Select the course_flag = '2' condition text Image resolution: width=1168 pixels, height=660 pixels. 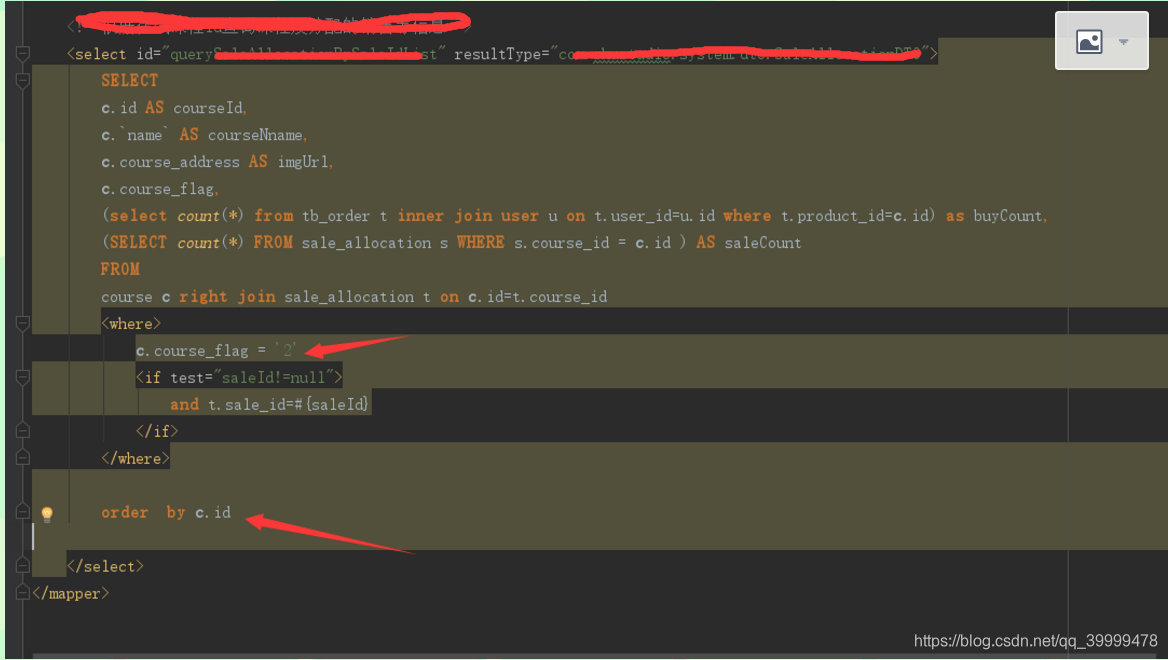(x=213, y=350)
